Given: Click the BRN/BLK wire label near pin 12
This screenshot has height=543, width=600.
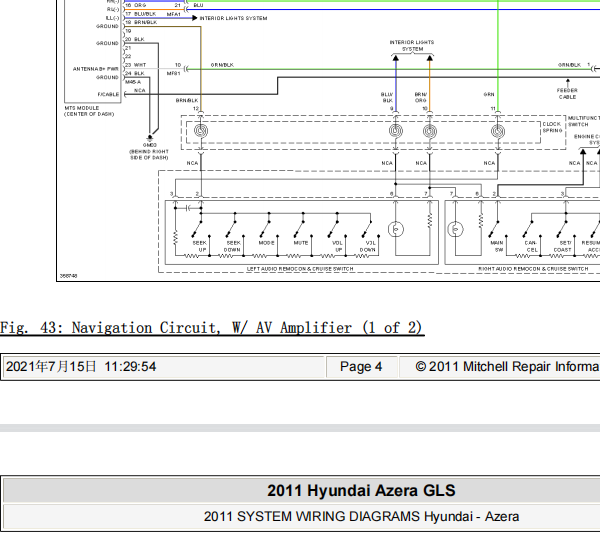Looking at the screenshot, I should [187, 100].
